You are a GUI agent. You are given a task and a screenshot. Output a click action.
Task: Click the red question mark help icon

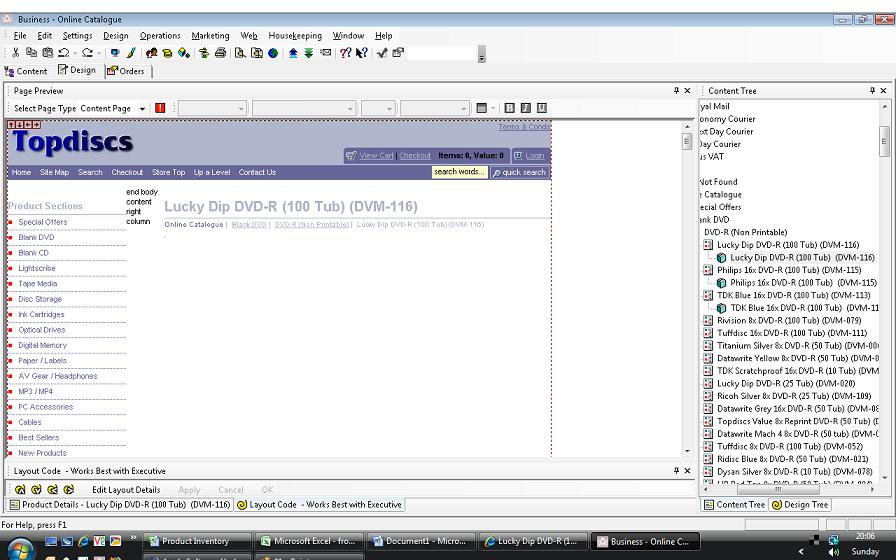345,53
